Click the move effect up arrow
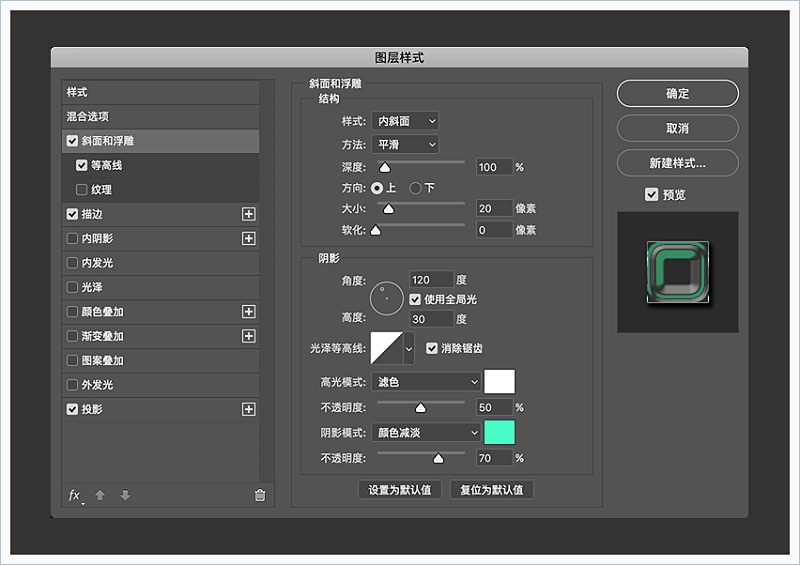 [x=100, y=495]
